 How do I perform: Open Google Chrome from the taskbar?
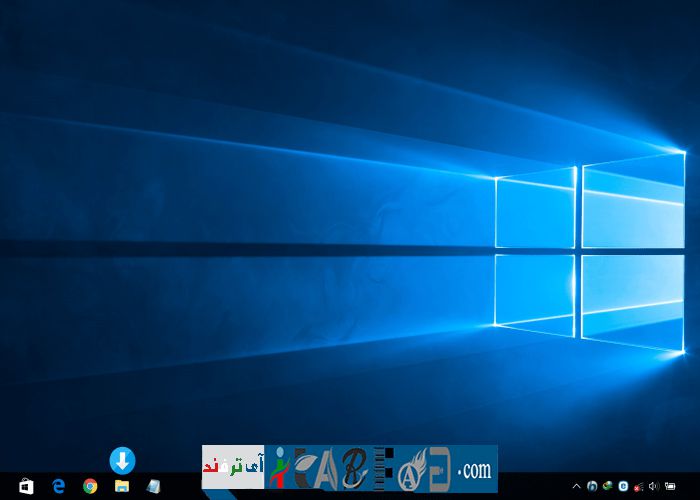90,486
